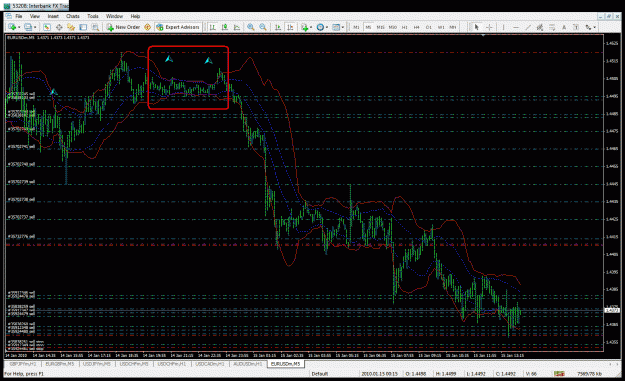Image resolution: width=625 pixels, height=381 pixels.
Task: Switch to EURGBPm,M5 chart tab
Action: (59, 364)
